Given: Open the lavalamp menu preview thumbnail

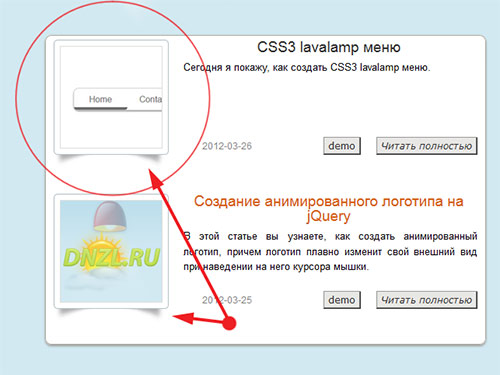Looking at the screenshot, I should point(111,97).
